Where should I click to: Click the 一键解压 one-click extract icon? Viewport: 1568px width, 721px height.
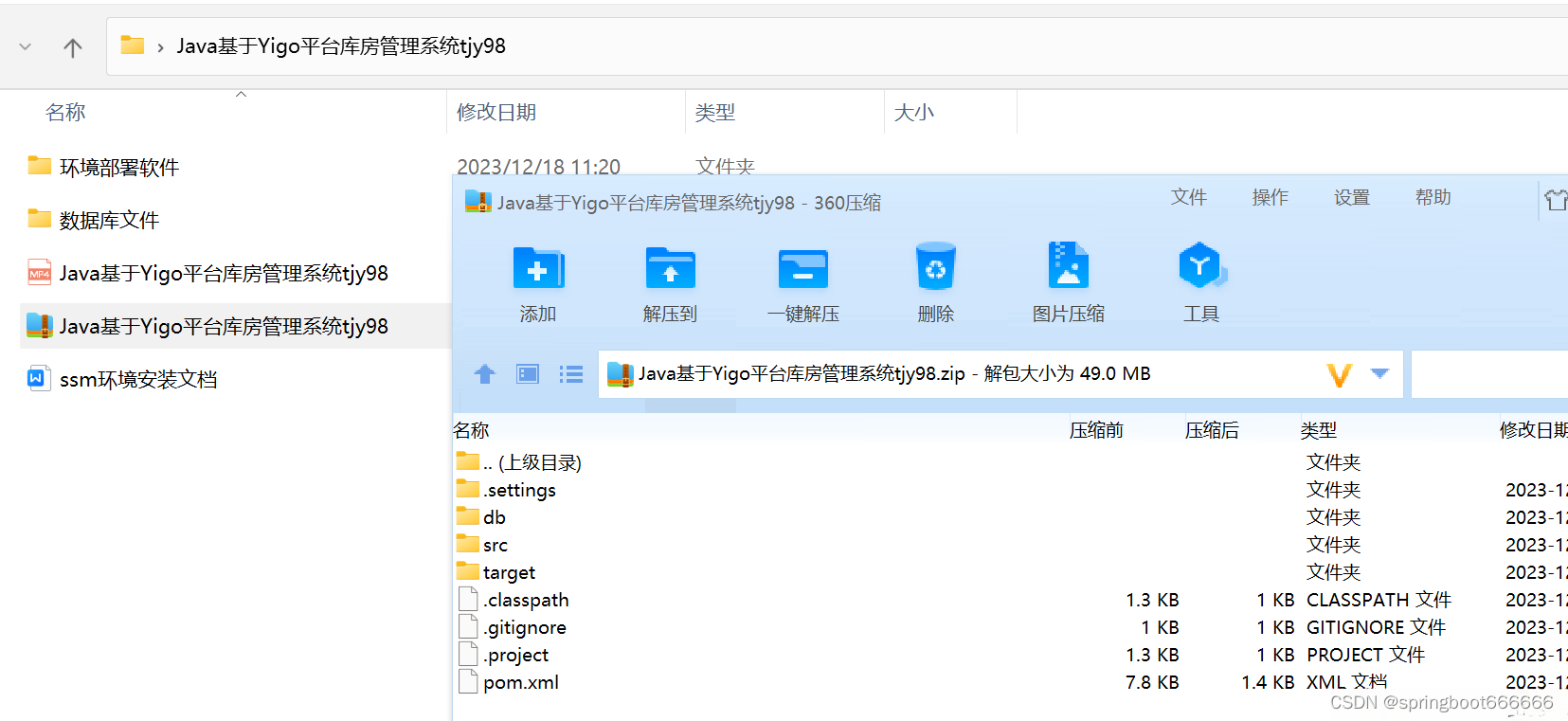click(803, 268)
